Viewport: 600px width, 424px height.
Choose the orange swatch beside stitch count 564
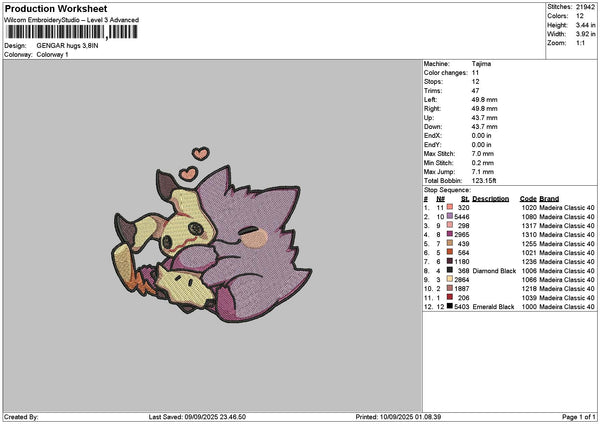coord(450,253)
